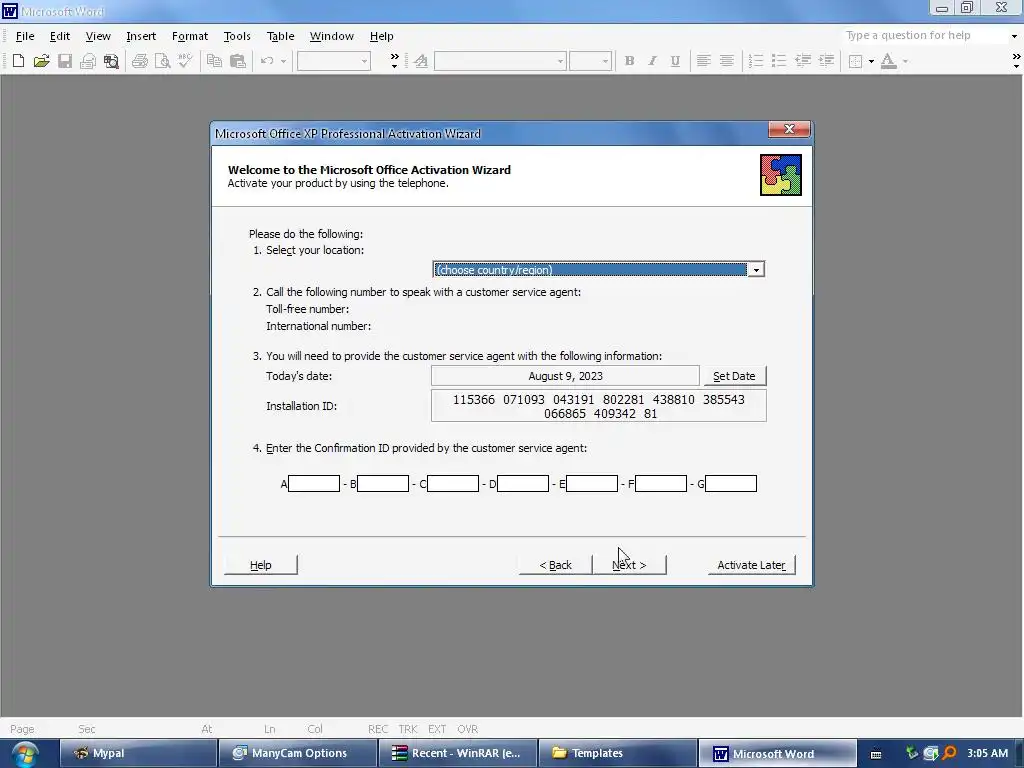1024x768 pixels.
Task: Open the Zoom percentage combo box
Action: (x=334, y=61)
